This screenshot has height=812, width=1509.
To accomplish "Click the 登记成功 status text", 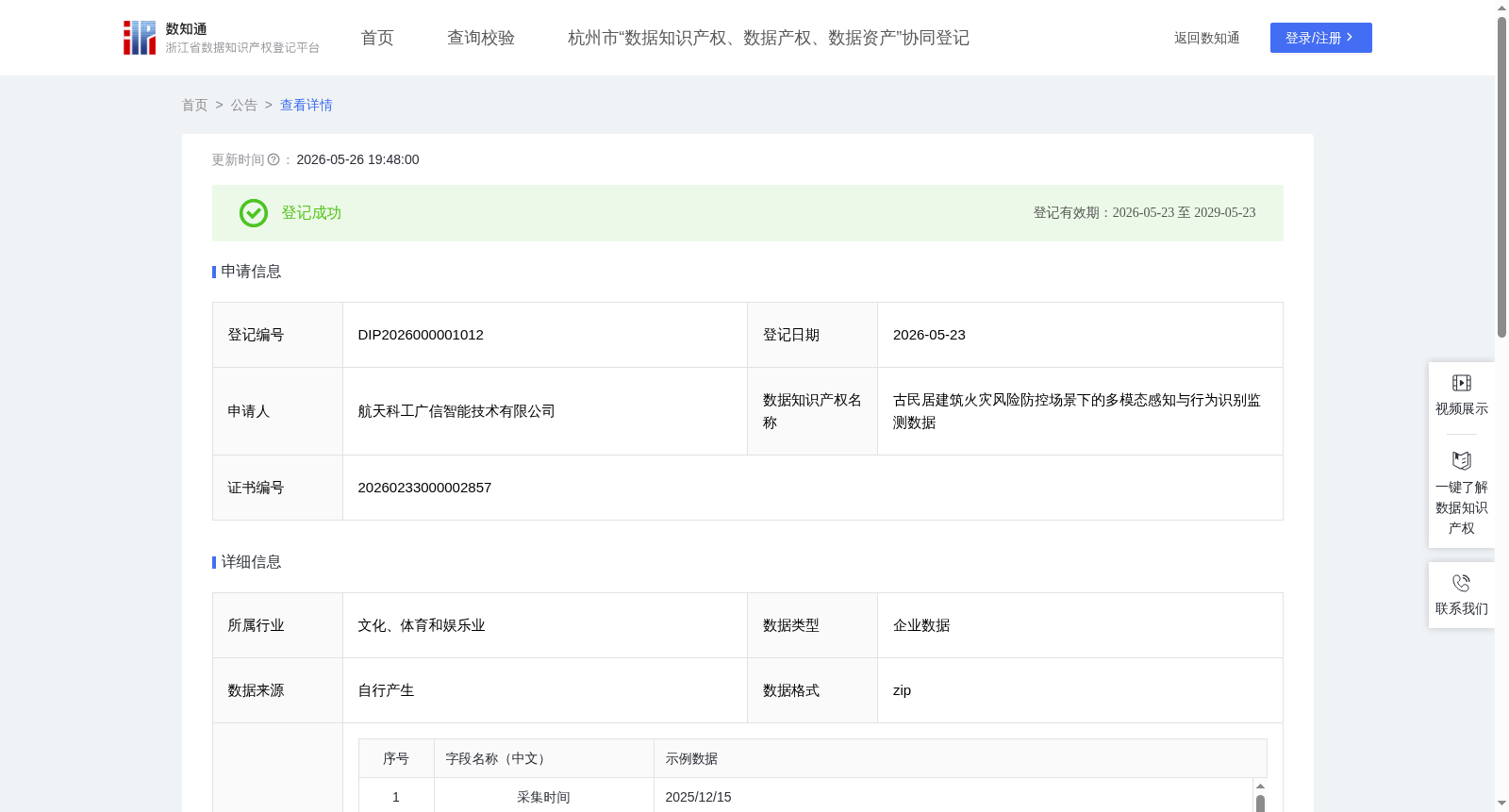I will [311, 213].
